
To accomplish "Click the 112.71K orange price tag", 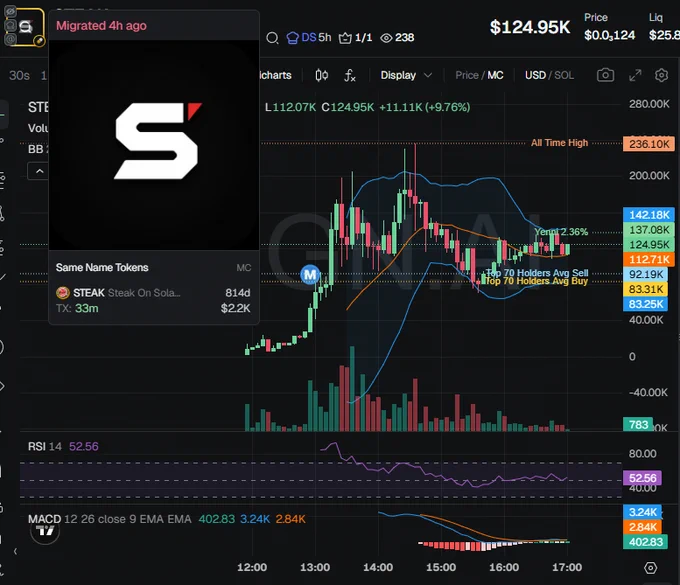I will [649, 259].
